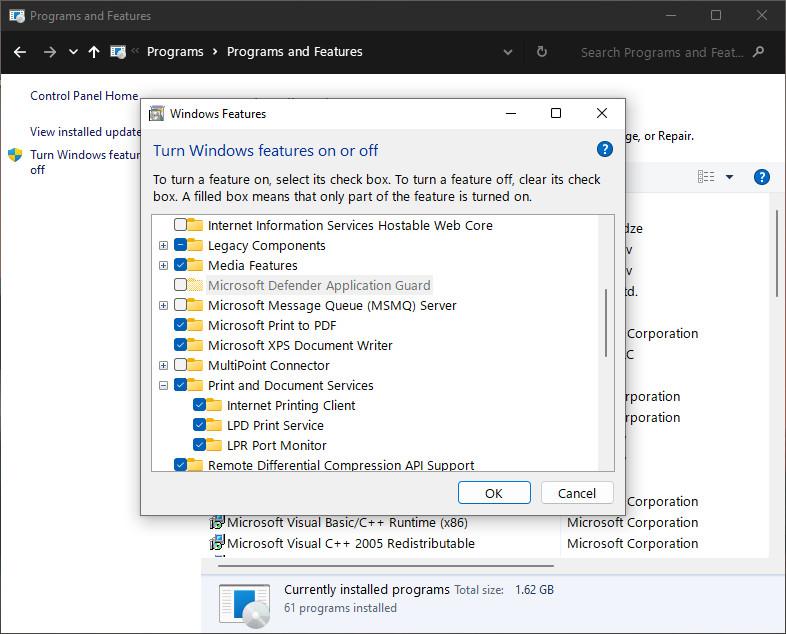The height and width of the screenshot is (634, 786).
Task: Select Microsoft Visual C++ 2005 Redistributable entry
Action: click(x=350, y=543)
